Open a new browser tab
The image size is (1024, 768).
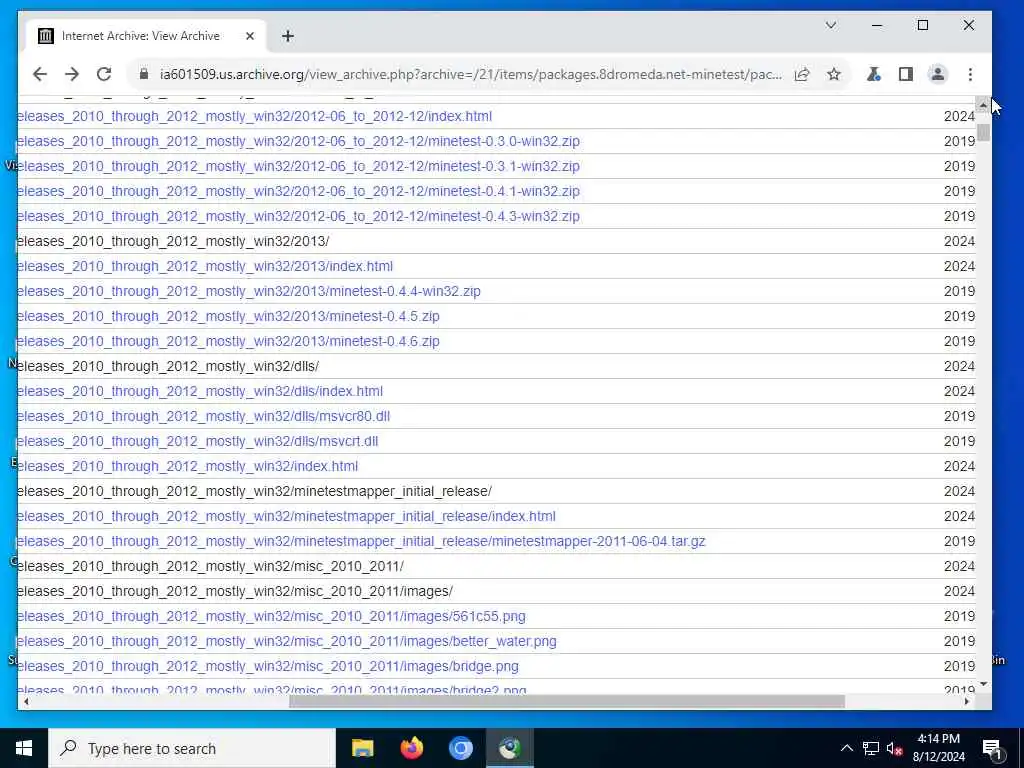click(x=288, y=36)
